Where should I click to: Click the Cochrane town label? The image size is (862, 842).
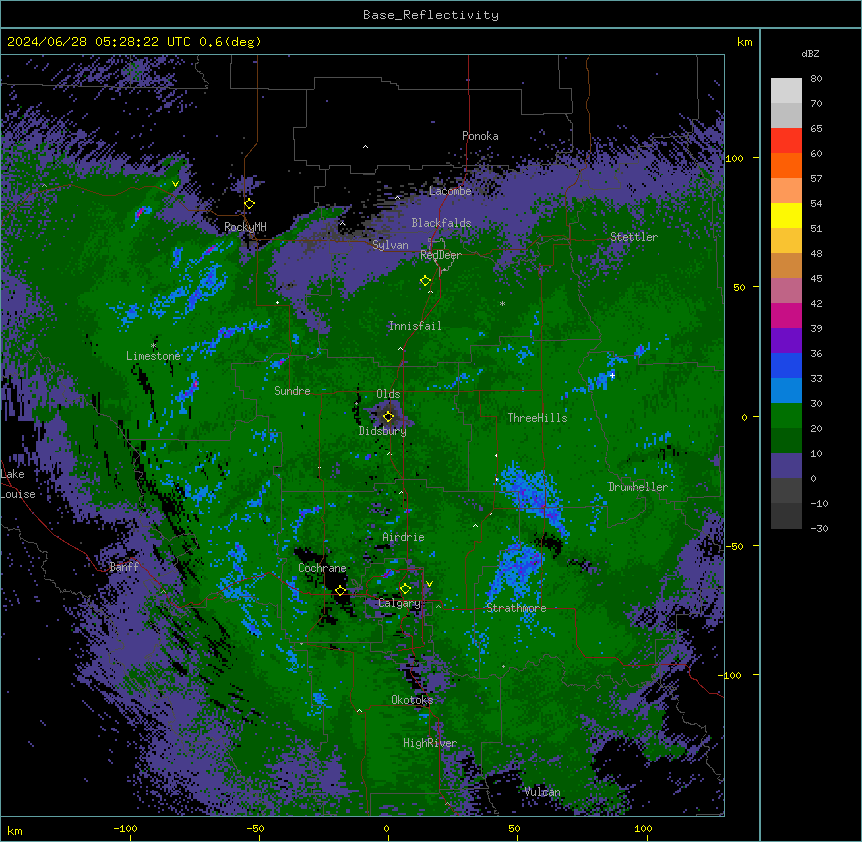pyautogui.click(x=322, y=568)
